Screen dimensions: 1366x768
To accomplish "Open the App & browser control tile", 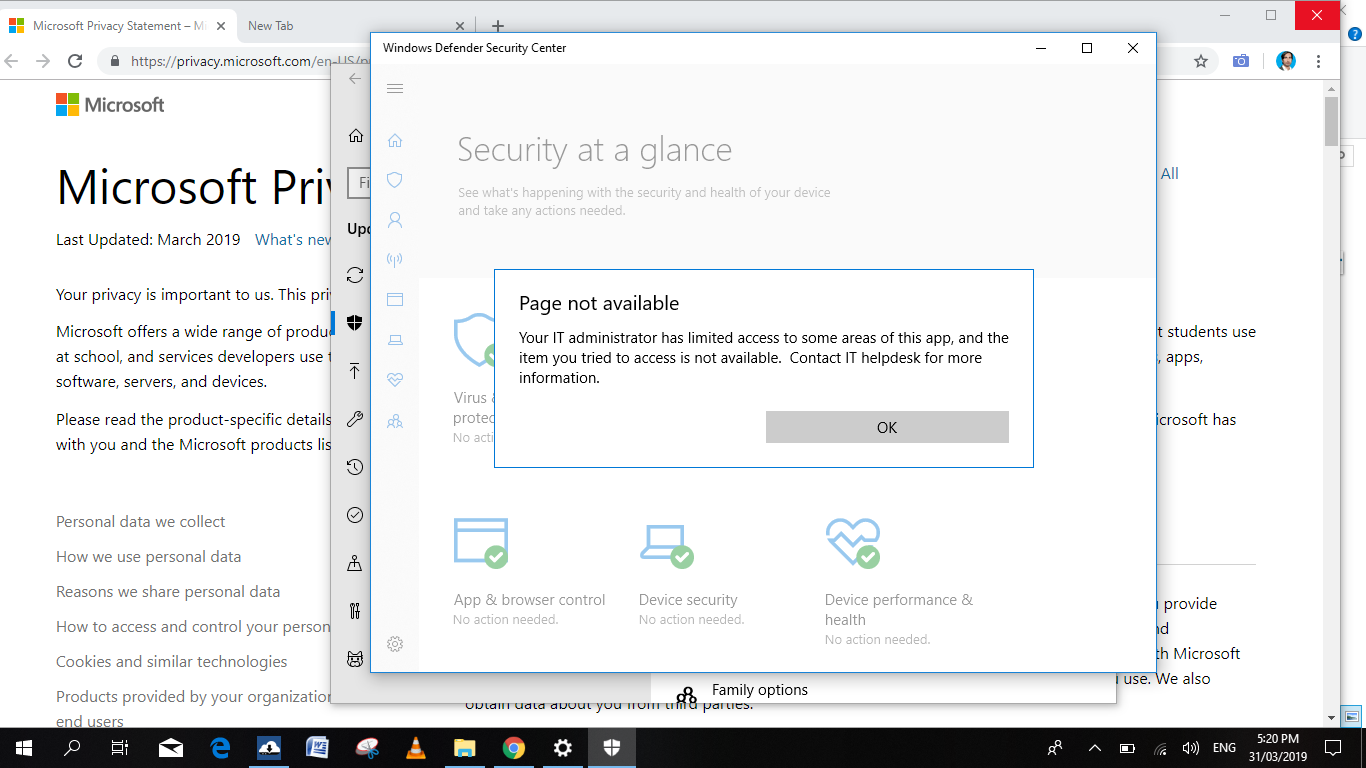I will point(529,571).
